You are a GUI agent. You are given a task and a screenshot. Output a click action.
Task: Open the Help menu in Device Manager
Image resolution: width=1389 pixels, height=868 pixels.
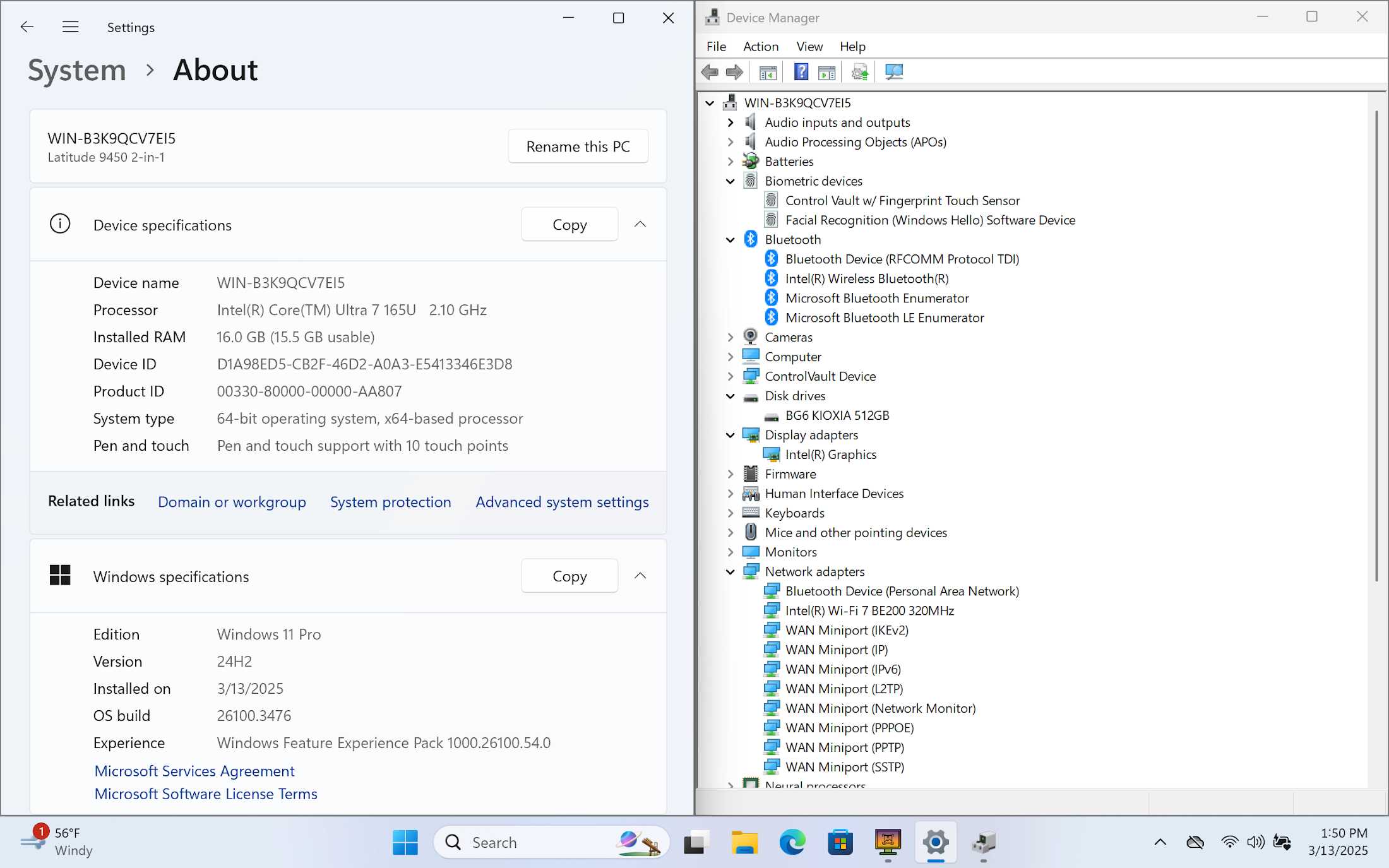click(x=852, y=46)
